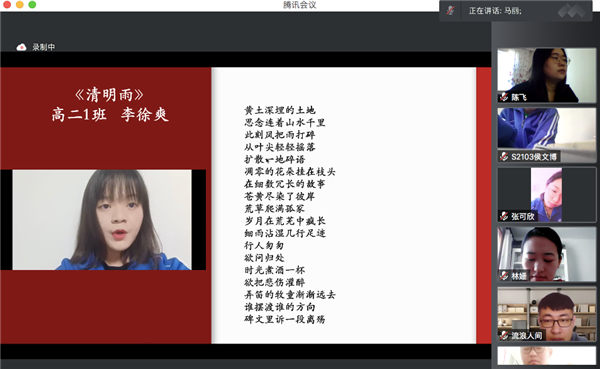Click the muted microphone icon beside 陈飞
Viewport: 600px width, 369px height.
(504, 97)
